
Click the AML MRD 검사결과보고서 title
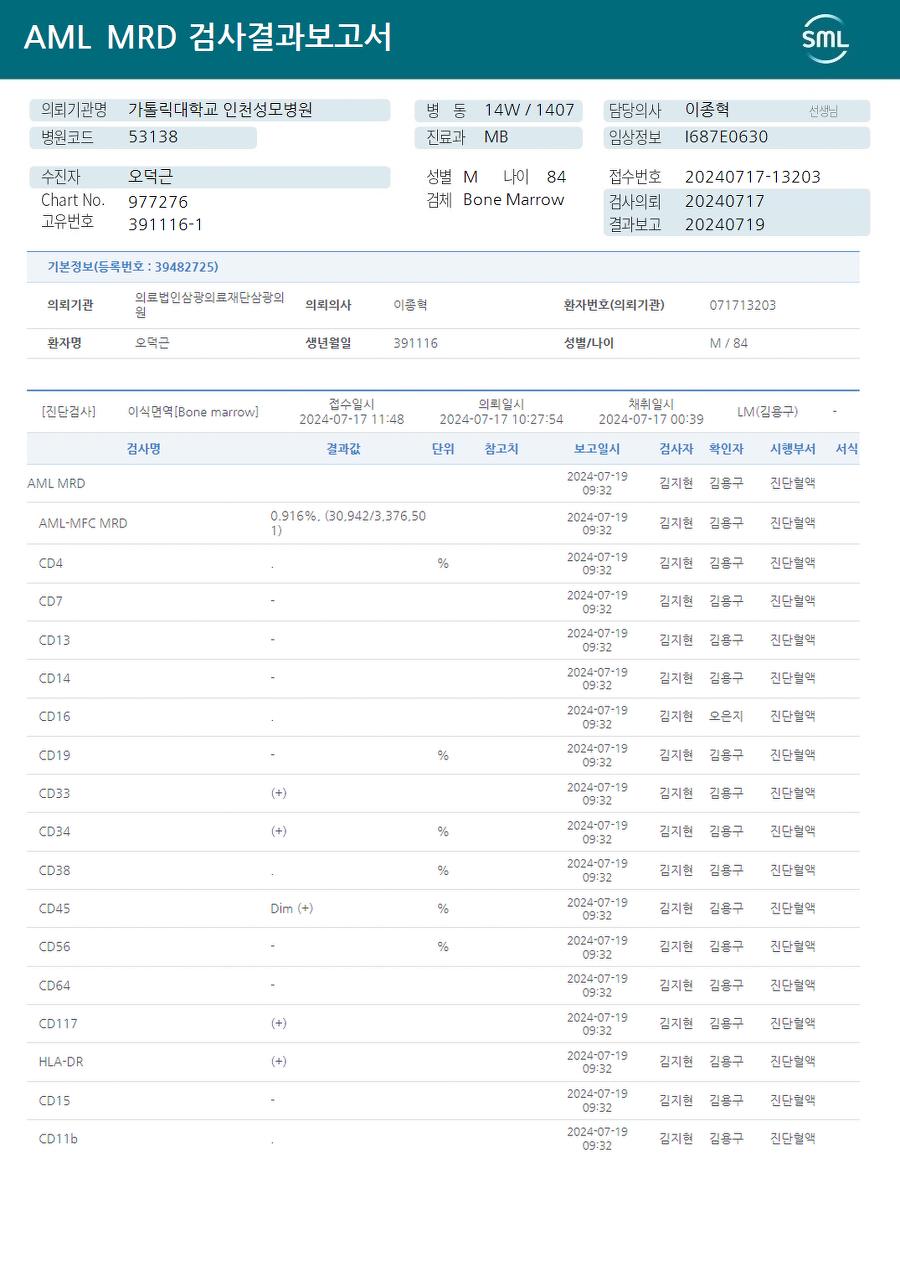tap(208, 38)
